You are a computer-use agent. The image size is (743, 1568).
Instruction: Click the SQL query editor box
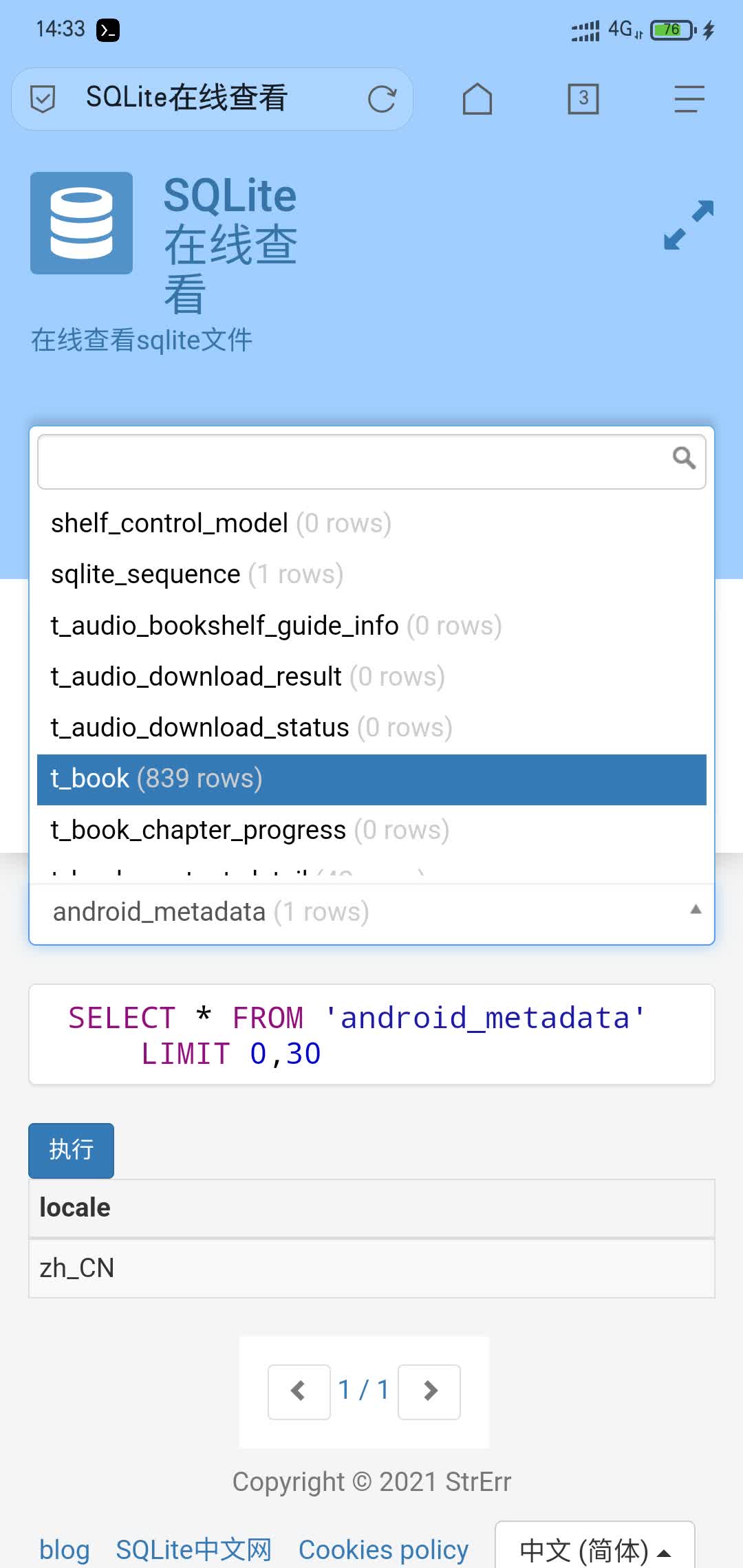point(371,1034)
